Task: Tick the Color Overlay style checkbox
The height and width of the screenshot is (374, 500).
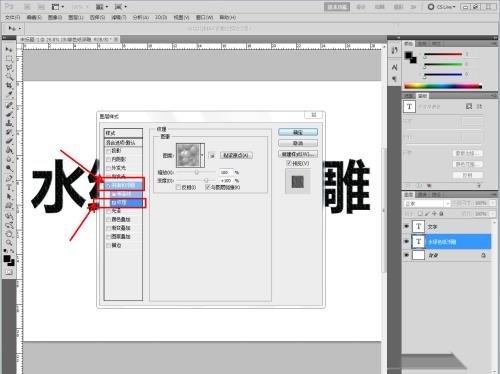Action: pyautogui.click(x=108, y=220)
